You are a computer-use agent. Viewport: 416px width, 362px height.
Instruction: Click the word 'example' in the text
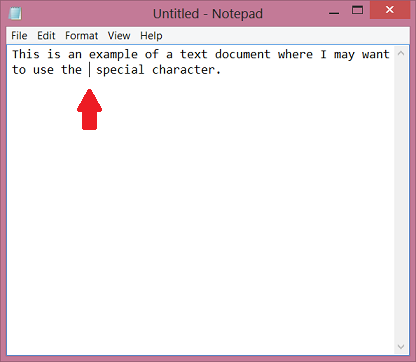coord(113,55)
